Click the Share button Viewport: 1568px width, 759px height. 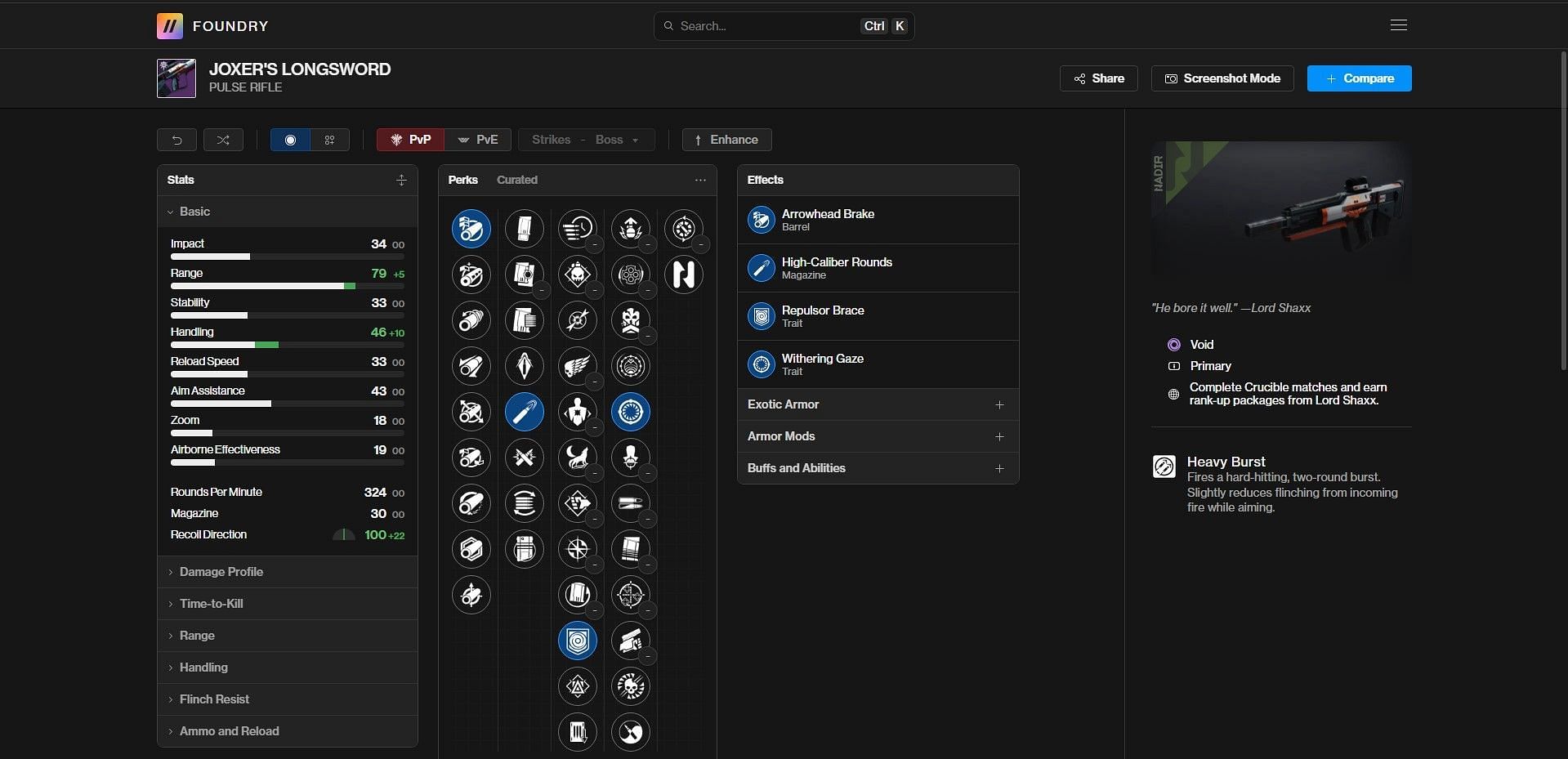[1099, 78]
